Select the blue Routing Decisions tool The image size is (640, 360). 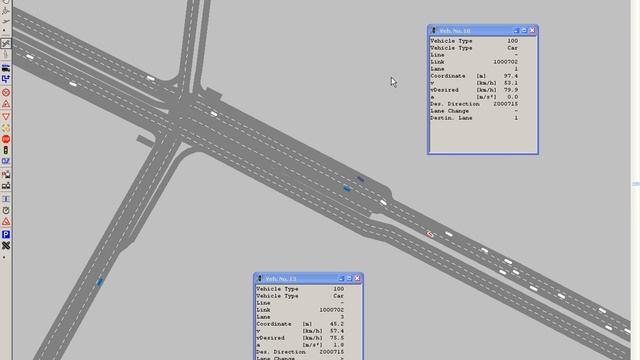[x=6, y=79]
